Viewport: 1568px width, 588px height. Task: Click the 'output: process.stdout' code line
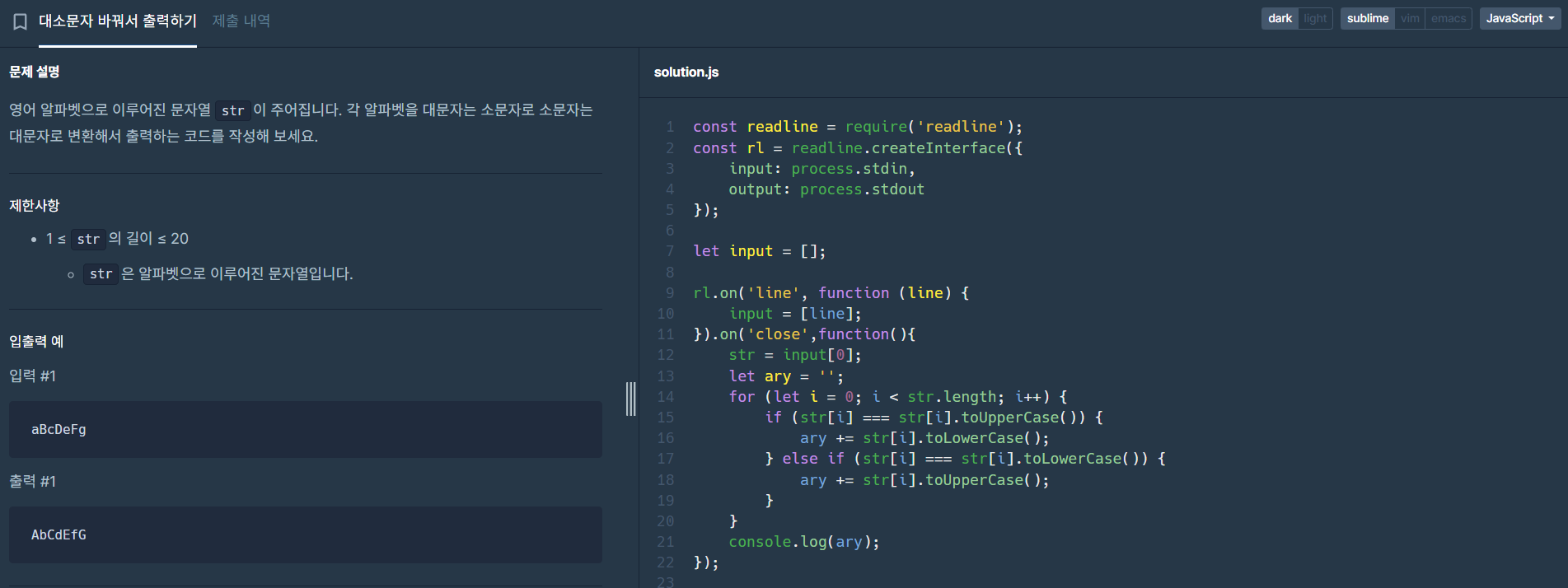826,189
